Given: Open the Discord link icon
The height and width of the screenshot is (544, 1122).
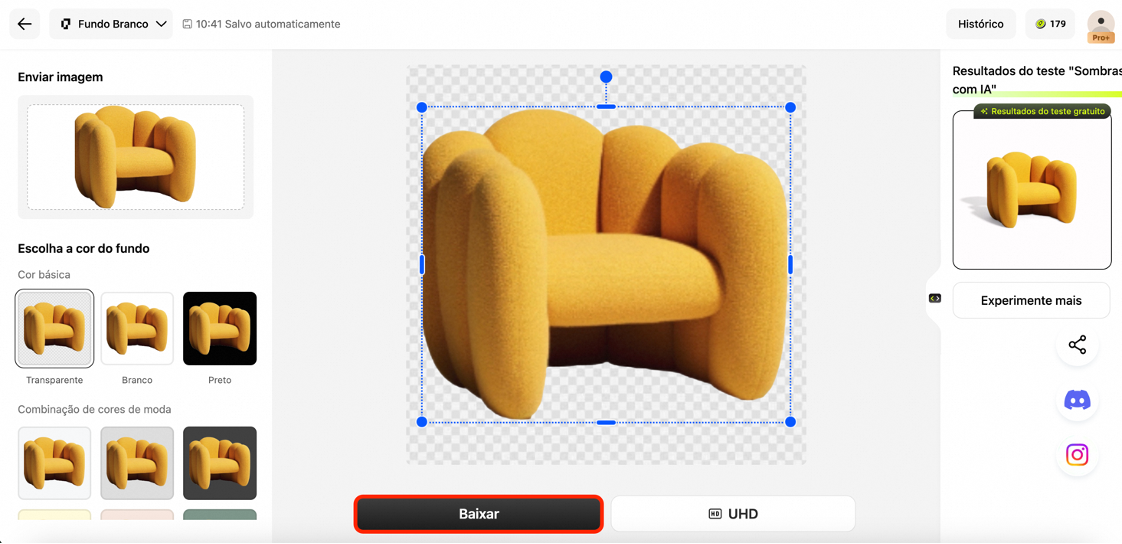Looking at the screenshot, I should (x=1077, y=400).
